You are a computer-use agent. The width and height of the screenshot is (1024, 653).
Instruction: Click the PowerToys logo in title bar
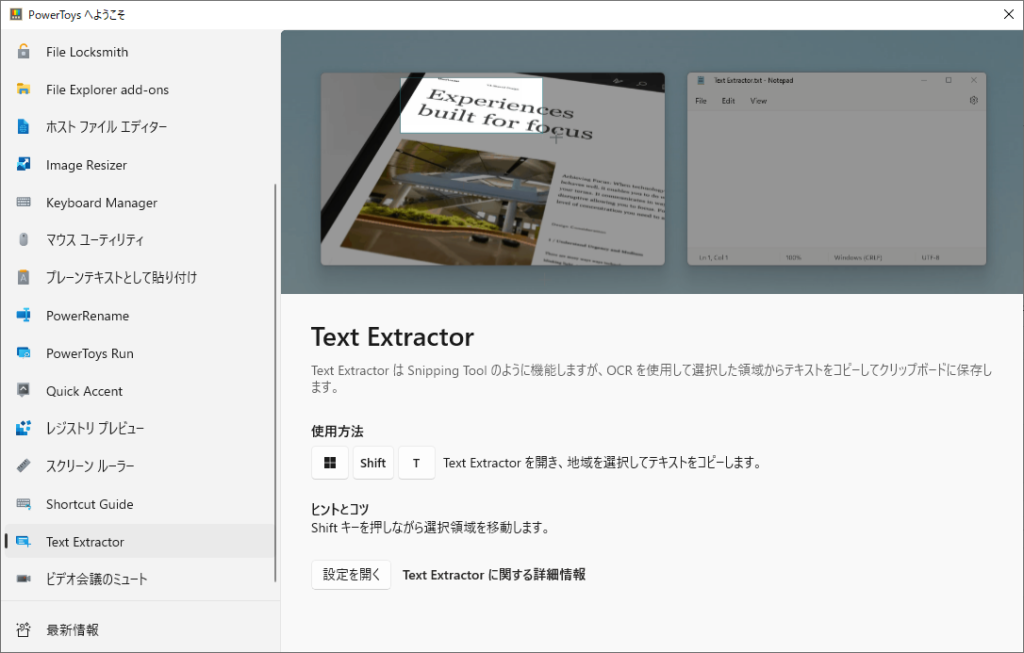16,14
